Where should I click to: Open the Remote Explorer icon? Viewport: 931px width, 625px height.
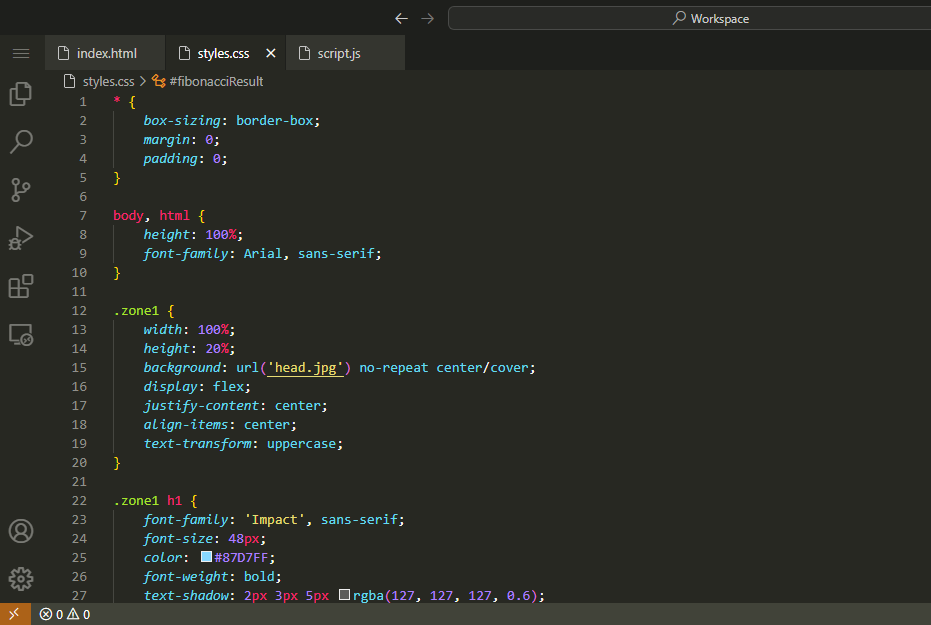point(21,335)
